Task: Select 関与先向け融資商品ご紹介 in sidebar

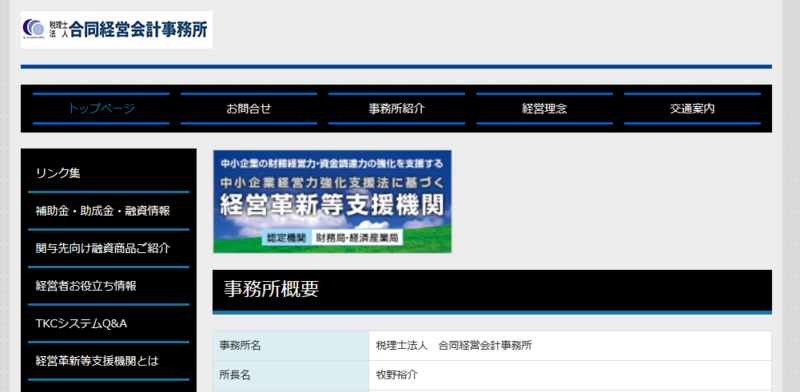Action: (109, 249)
